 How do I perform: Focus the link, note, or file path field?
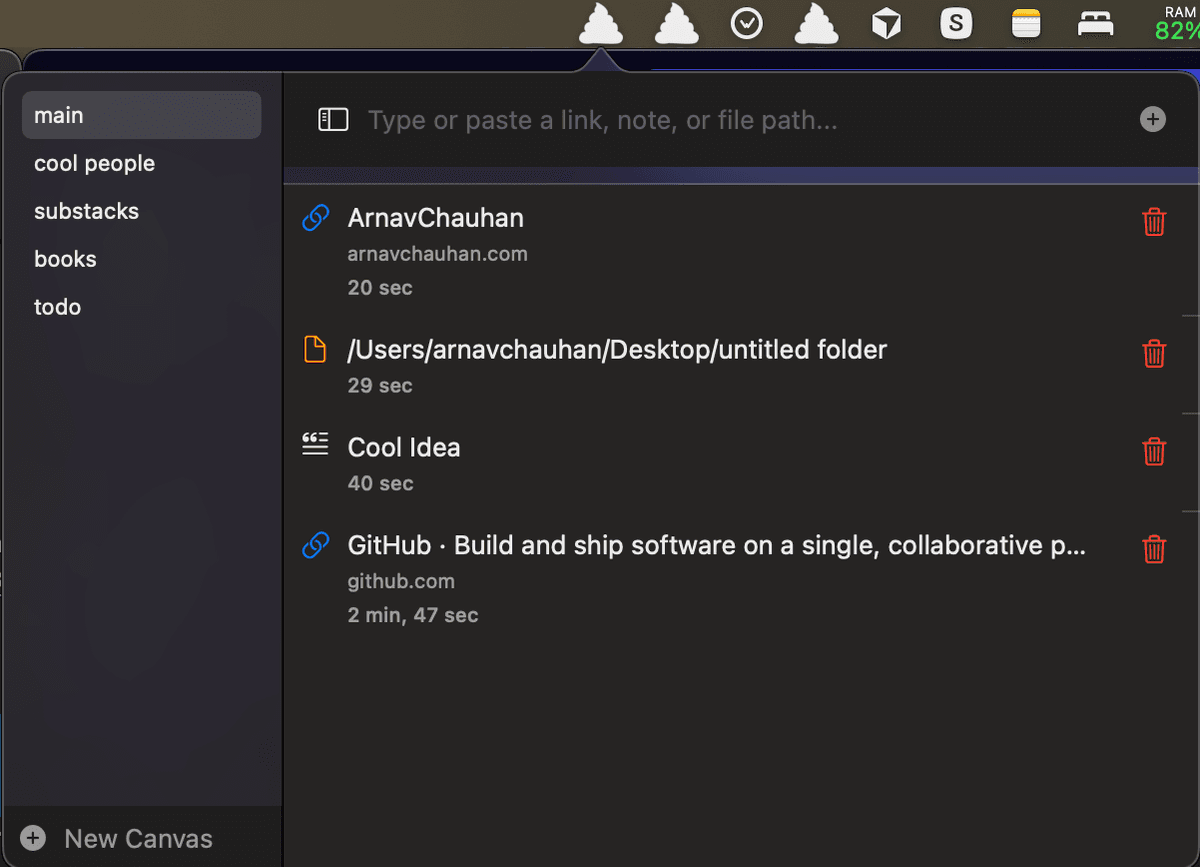point(740,121)
